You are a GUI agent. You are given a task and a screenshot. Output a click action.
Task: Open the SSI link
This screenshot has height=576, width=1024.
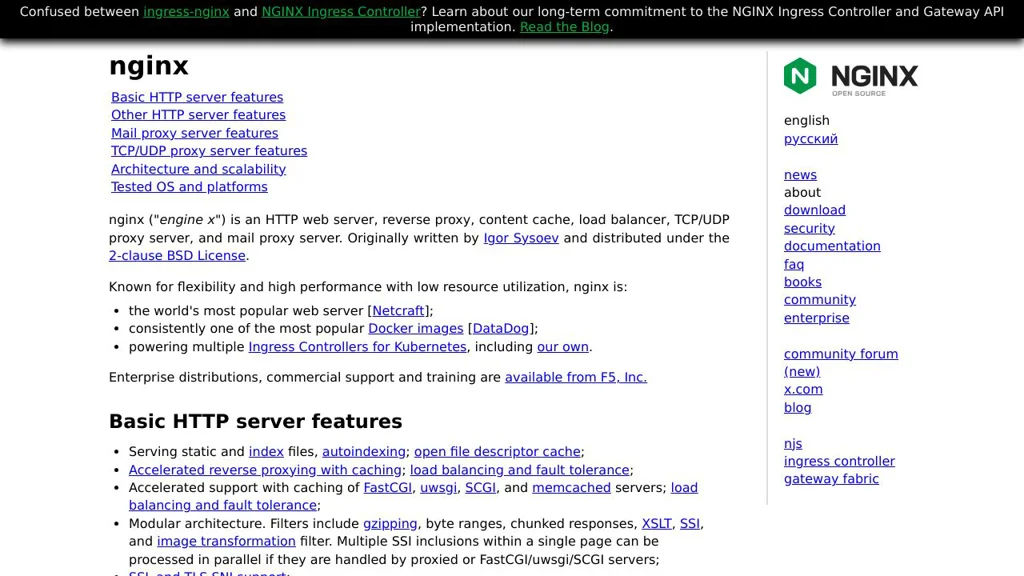(x=690, y=523)
